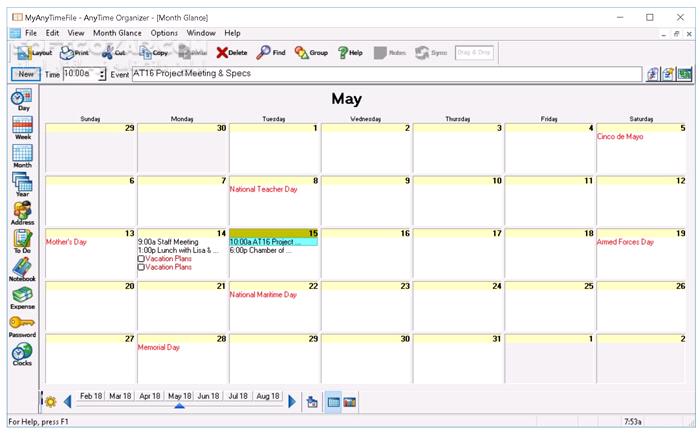Image resolution: width=700 pixels, height=434 pixels.
Task: Click the Memorial Day entry
Action: click(158, 347)
